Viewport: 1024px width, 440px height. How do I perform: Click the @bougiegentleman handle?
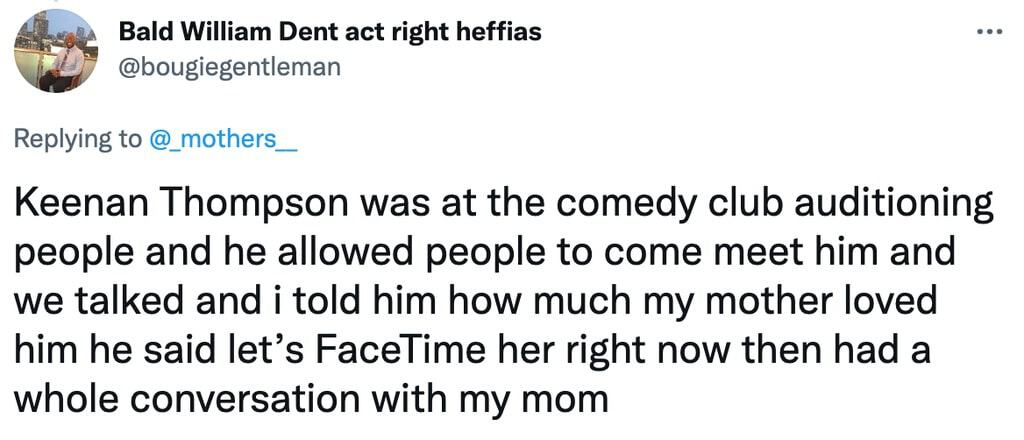(x=229, y=67)
